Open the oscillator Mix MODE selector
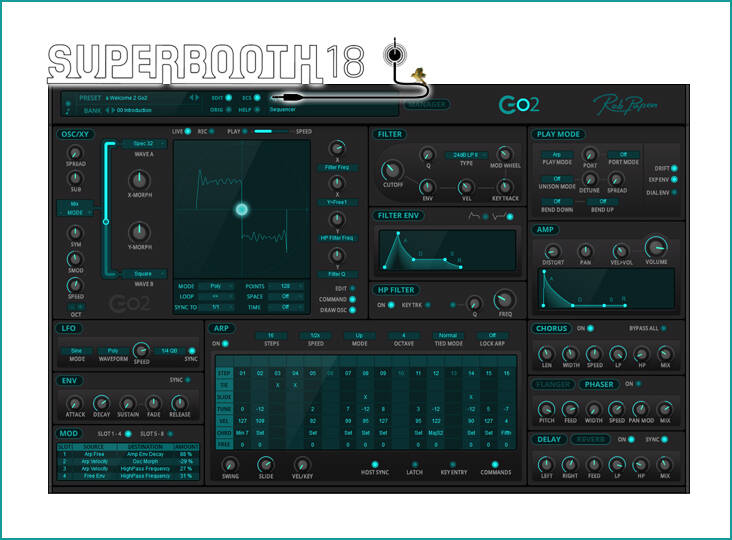Viewport: 732px width, 540px height. [75, 208]
